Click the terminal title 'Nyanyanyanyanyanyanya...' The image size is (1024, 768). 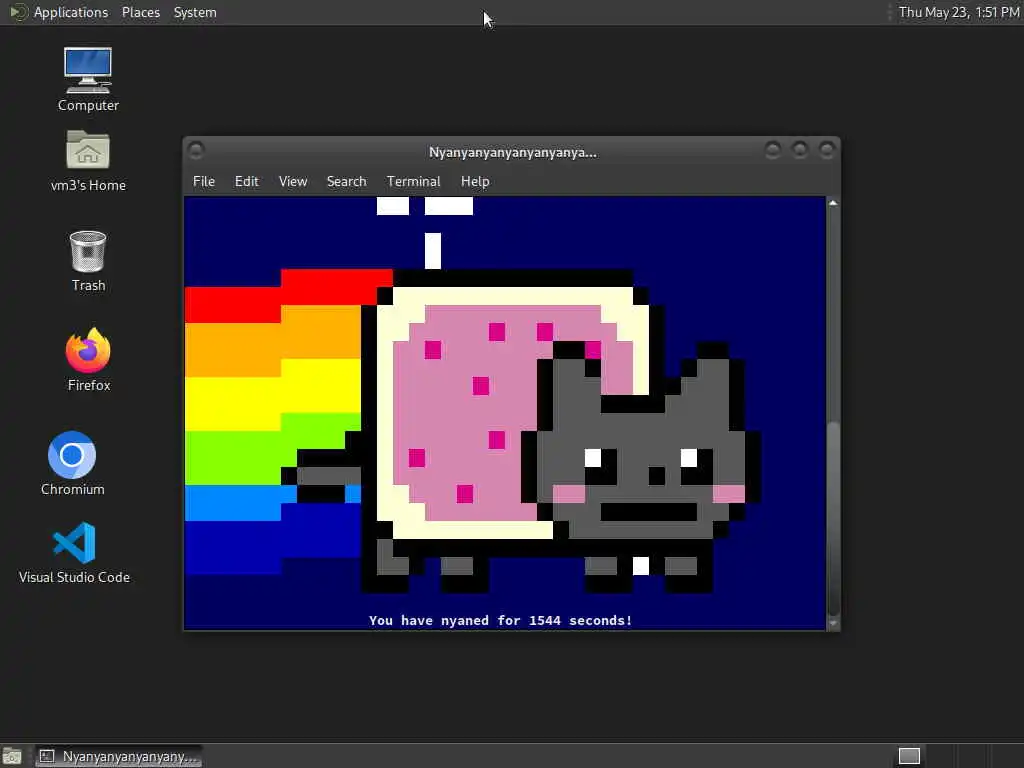coord(513,153)
